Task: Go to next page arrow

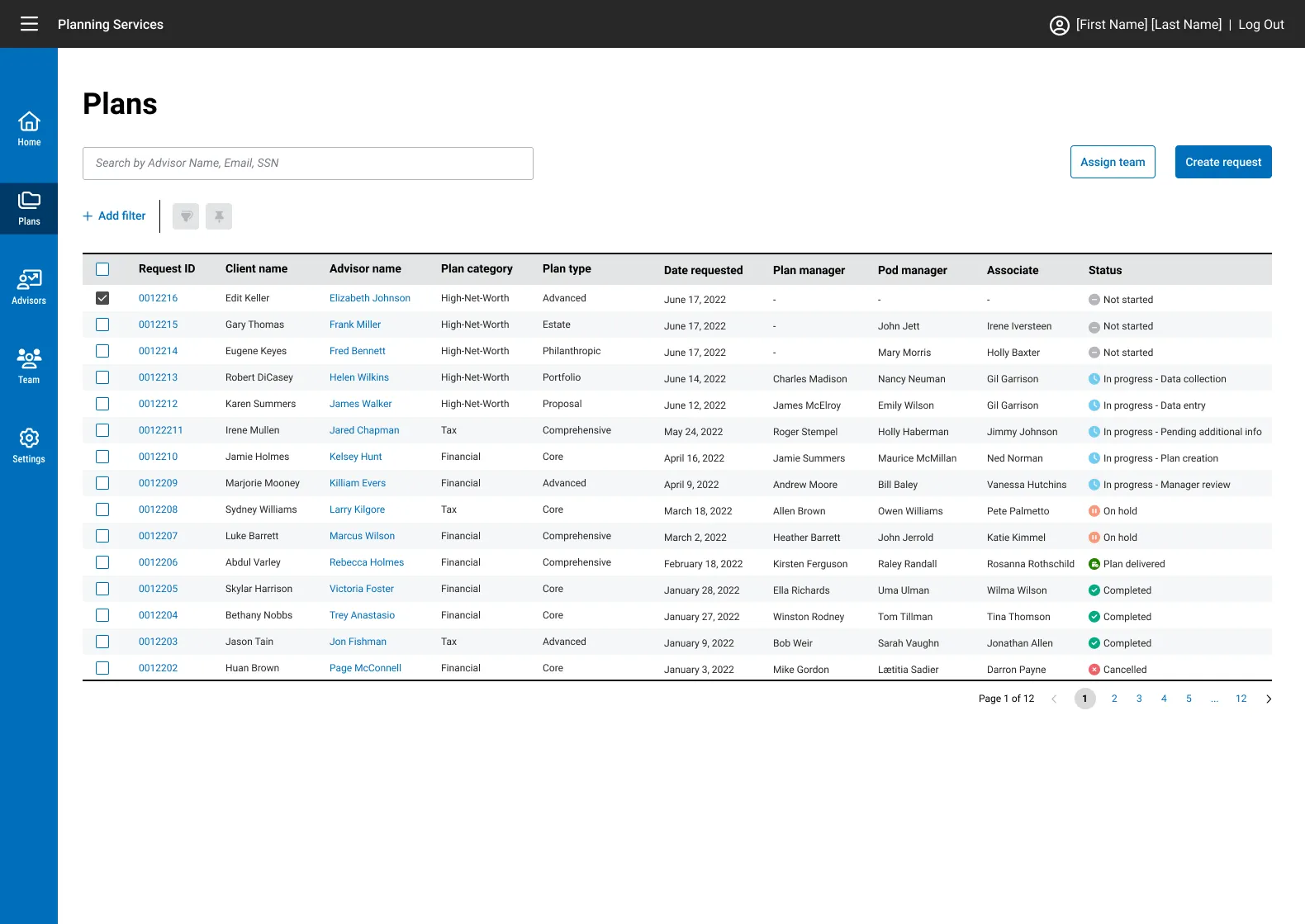Action: click(1269, 699)
